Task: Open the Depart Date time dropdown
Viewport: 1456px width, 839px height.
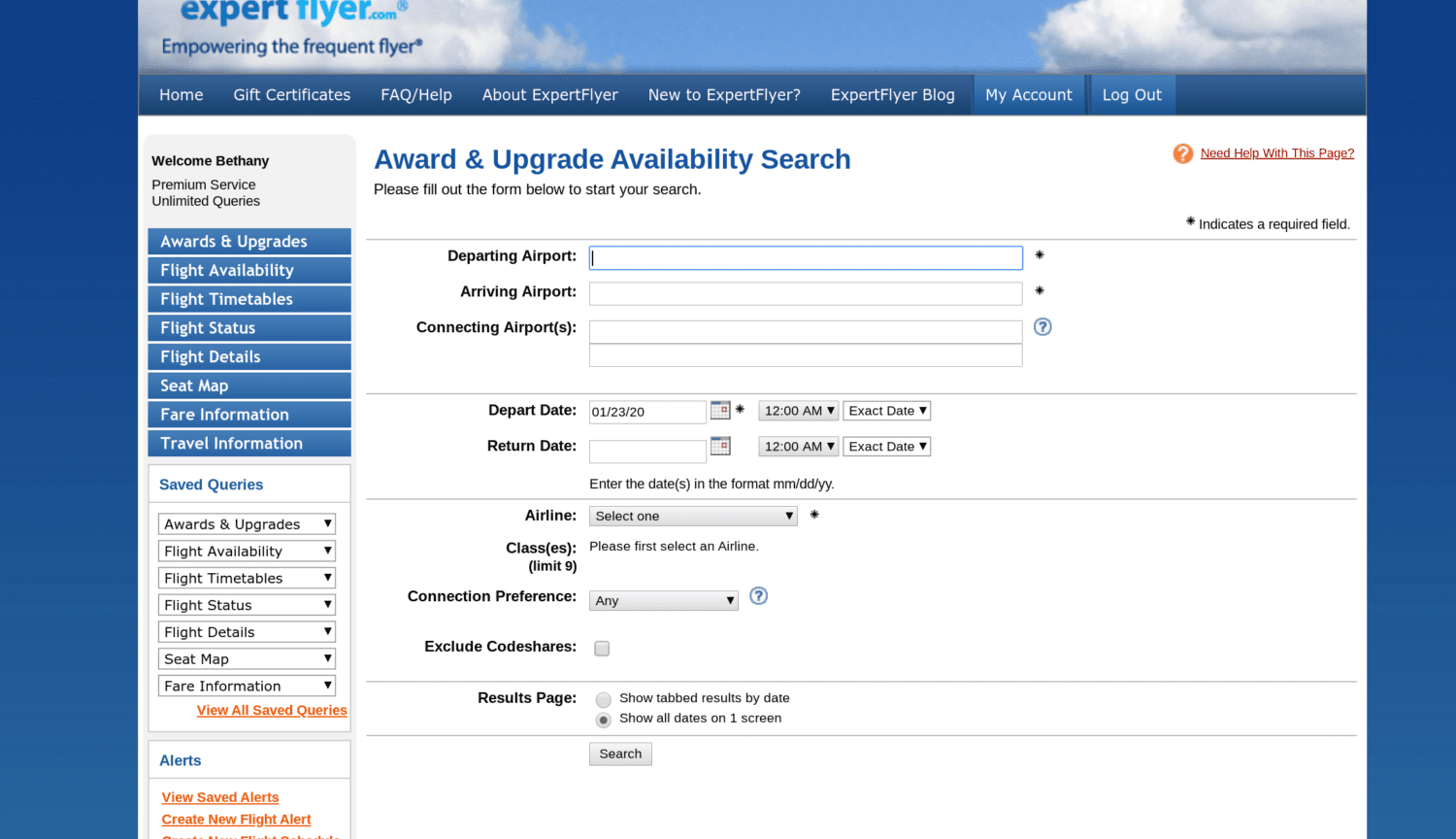Action: tap(798, 411)
